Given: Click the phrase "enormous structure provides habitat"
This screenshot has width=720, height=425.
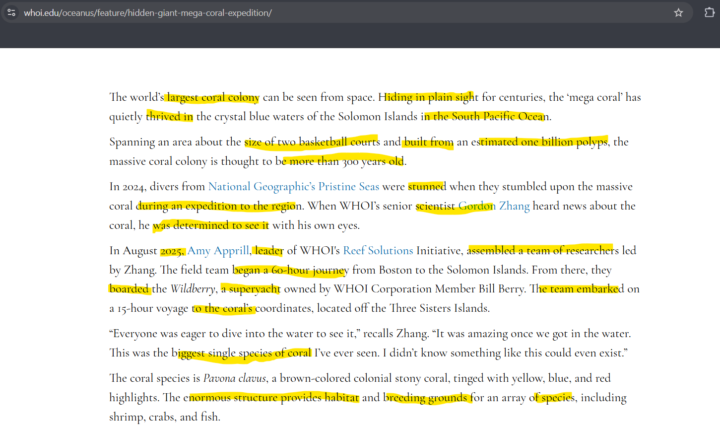Looking at the screenshot, I should coord(272,398).
